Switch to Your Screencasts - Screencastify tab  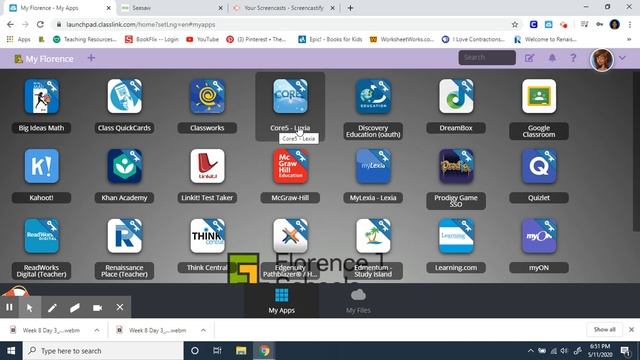pyautogui.click(x=284, y=8)
